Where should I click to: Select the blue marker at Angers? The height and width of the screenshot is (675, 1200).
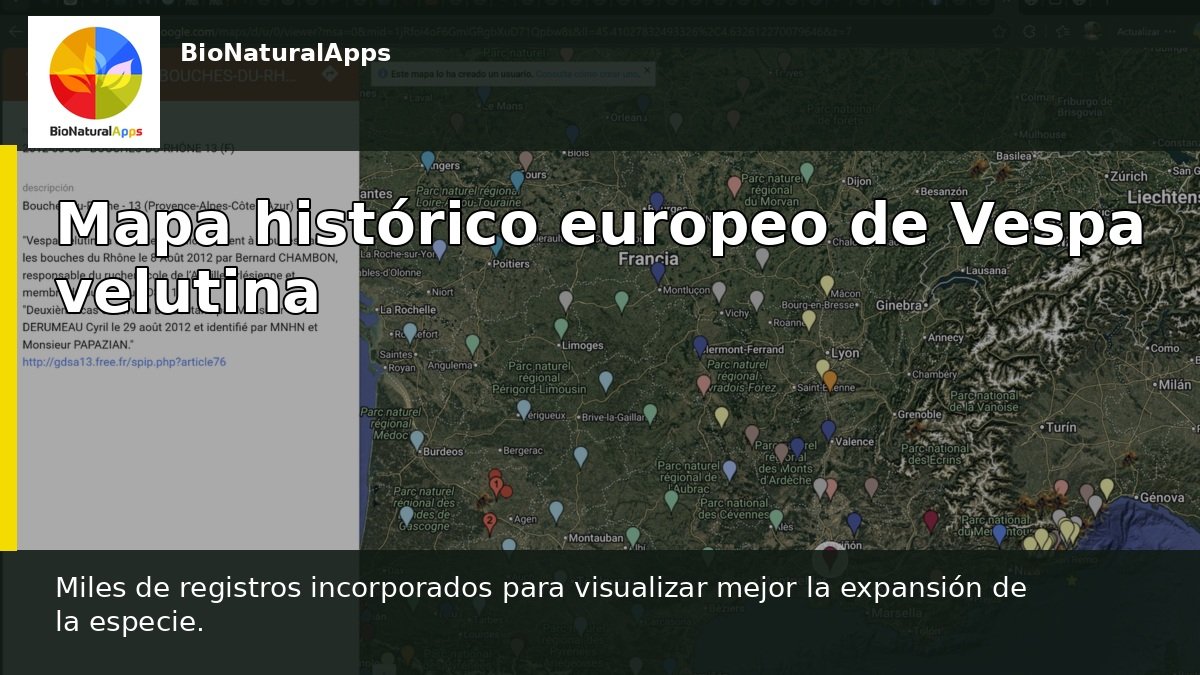pyautogui.click(x=428, y=160)
